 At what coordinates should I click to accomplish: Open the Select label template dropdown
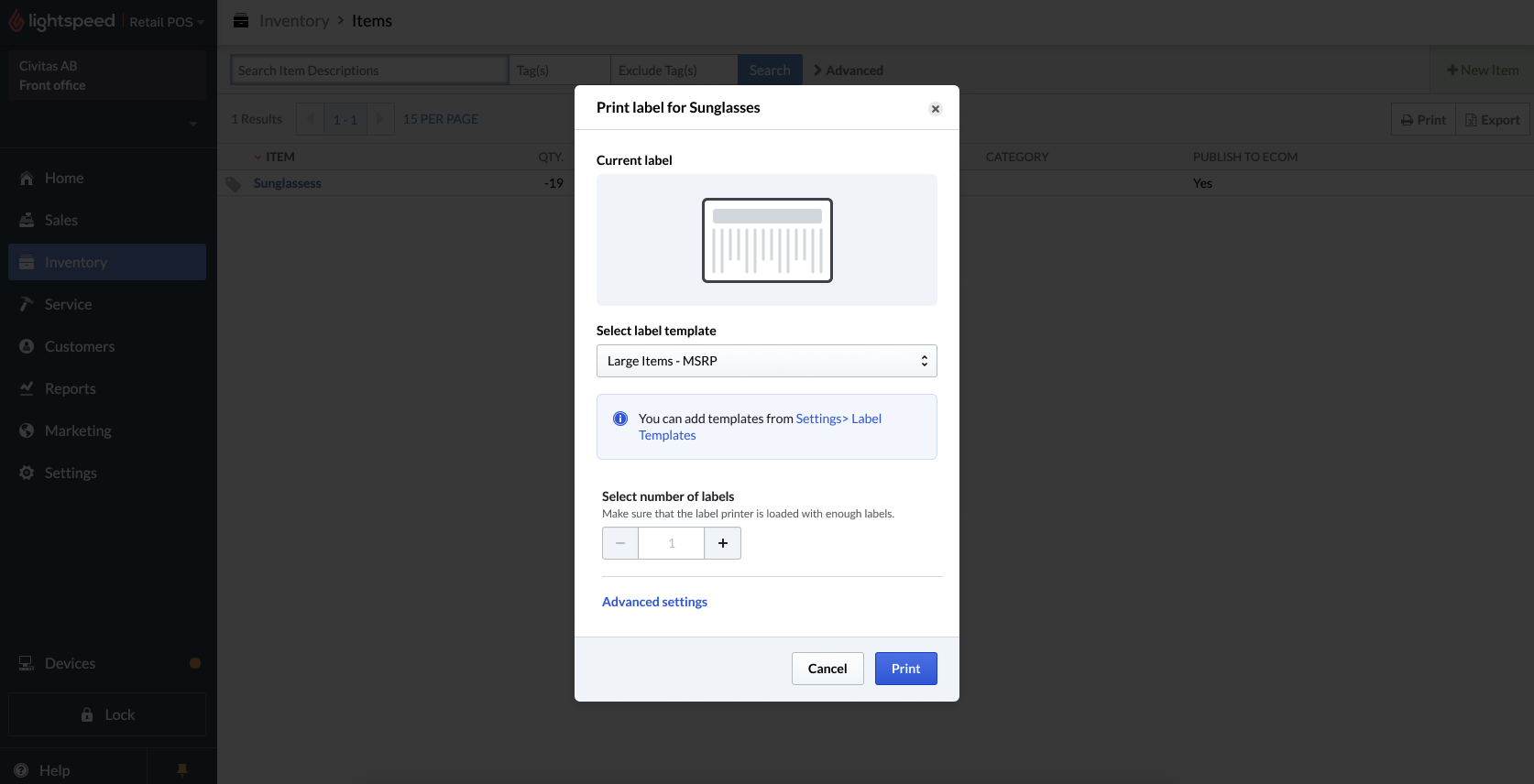click(x=767, y=361)
